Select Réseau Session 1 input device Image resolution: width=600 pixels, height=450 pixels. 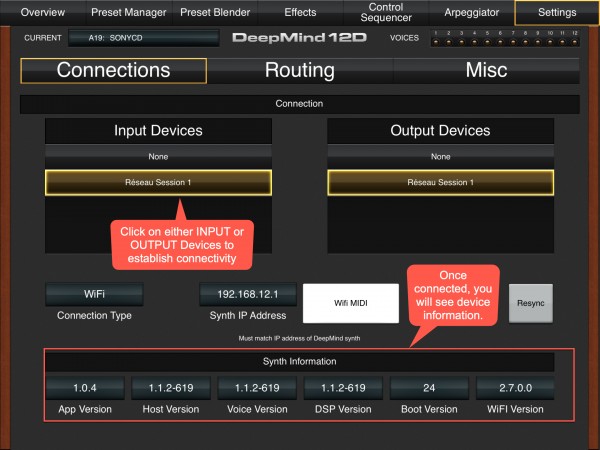point(158,183)
